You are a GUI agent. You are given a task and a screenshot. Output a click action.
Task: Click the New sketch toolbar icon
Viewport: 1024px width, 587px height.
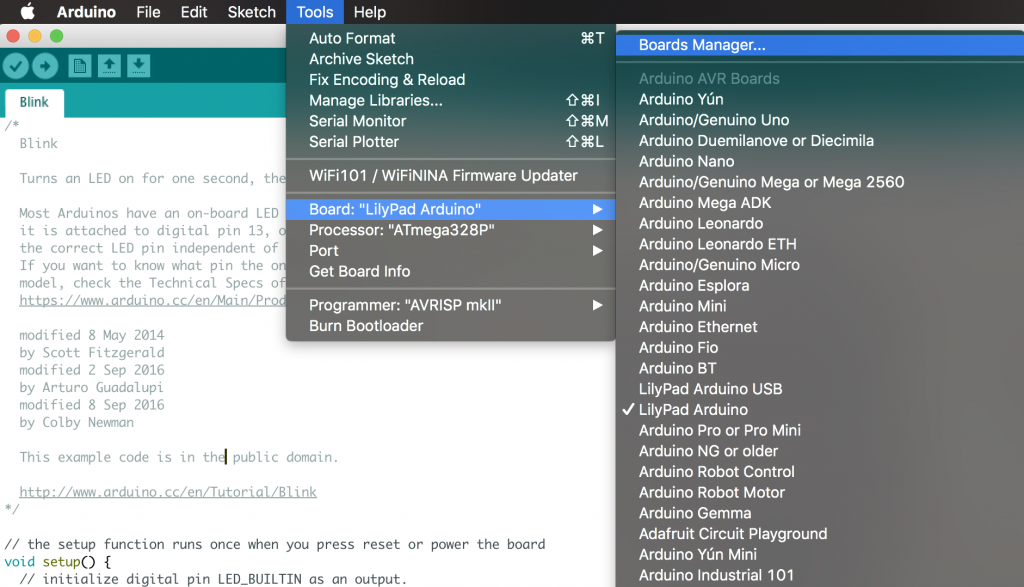pyautogui.click(x=80, y=66)
